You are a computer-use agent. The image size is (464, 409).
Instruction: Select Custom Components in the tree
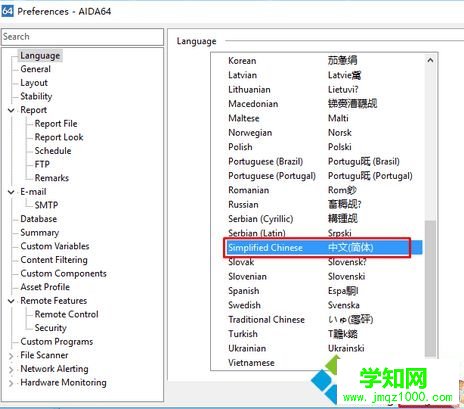[63, 273]
